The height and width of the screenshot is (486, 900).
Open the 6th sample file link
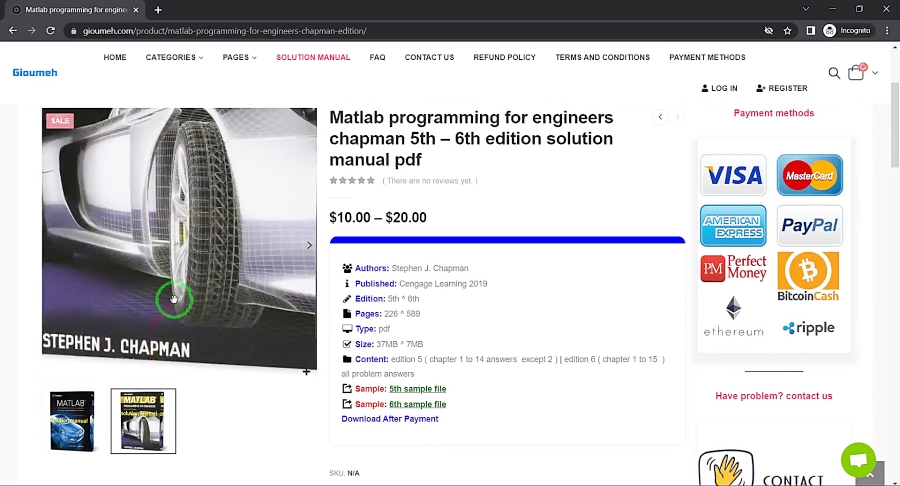click(417, 404)
